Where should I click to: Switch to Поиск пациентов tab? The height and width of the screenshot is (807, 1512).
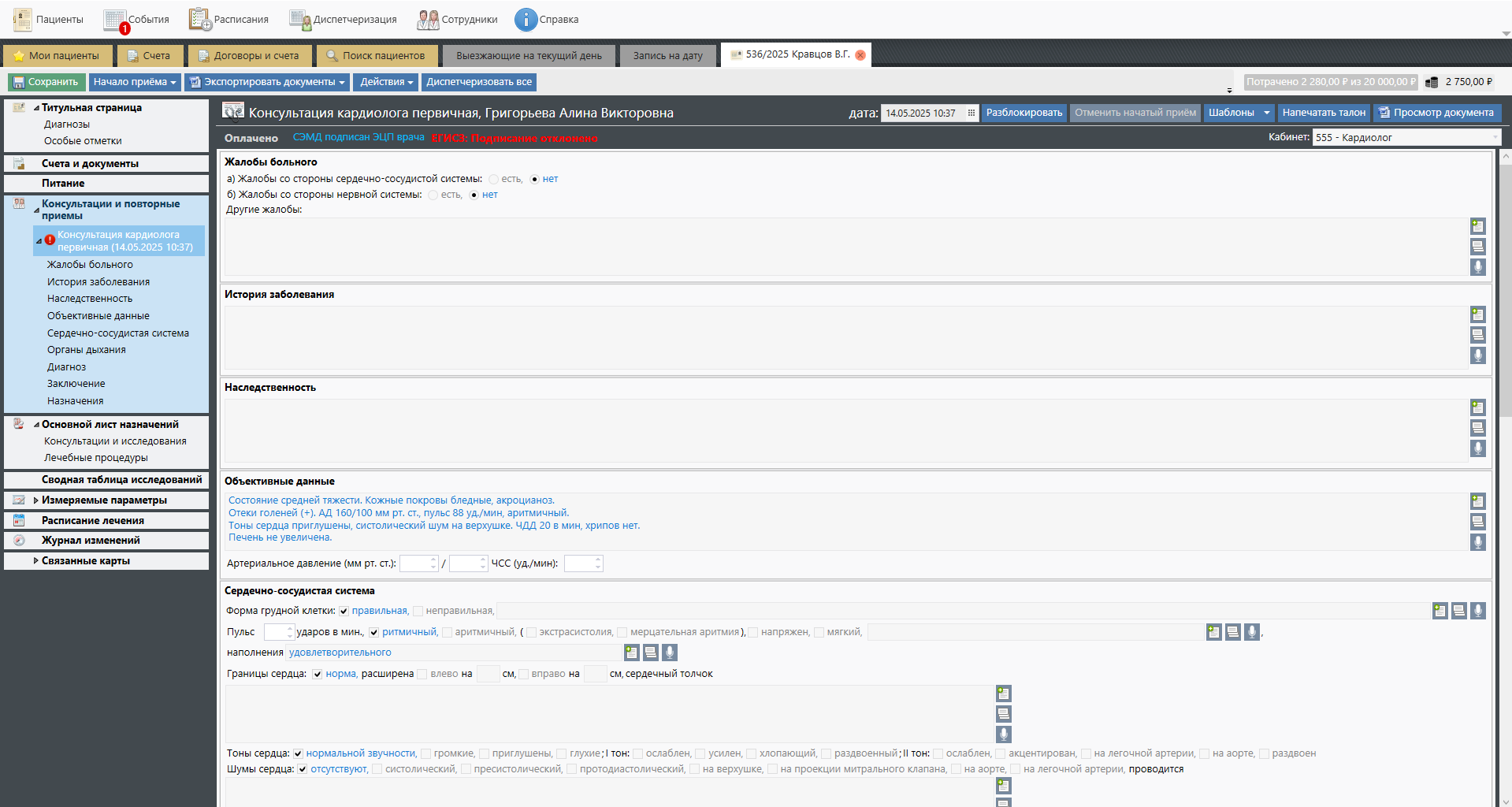click(x=377, y=56)
